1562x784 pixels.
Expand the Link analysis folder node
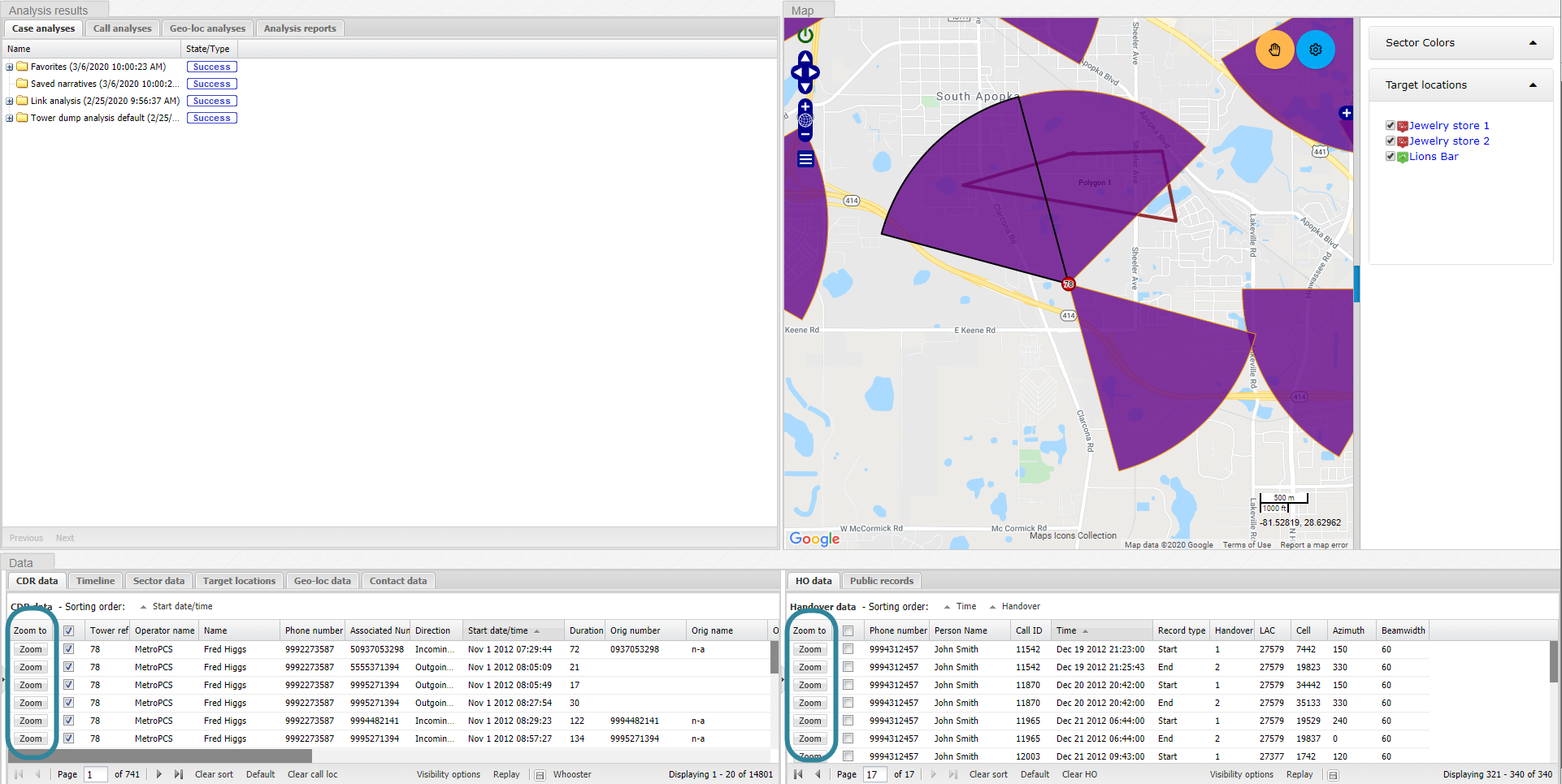[10, 101]
